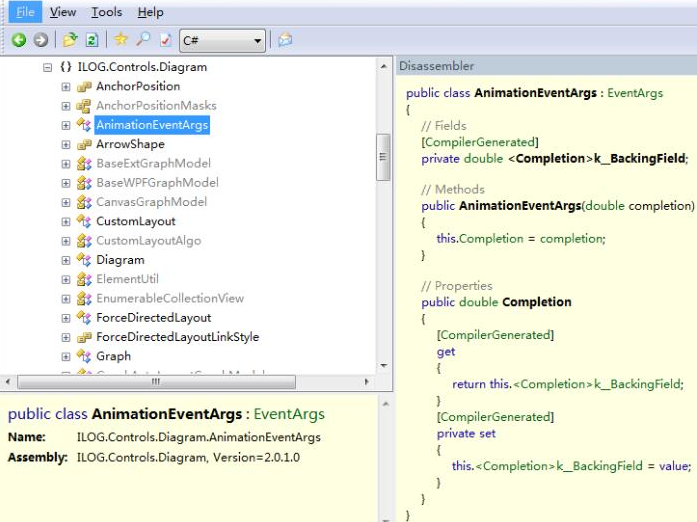Screen dimensions: 697x522
Task: Click the Open assembly folder icon
Action: click(x=70, y=40)
